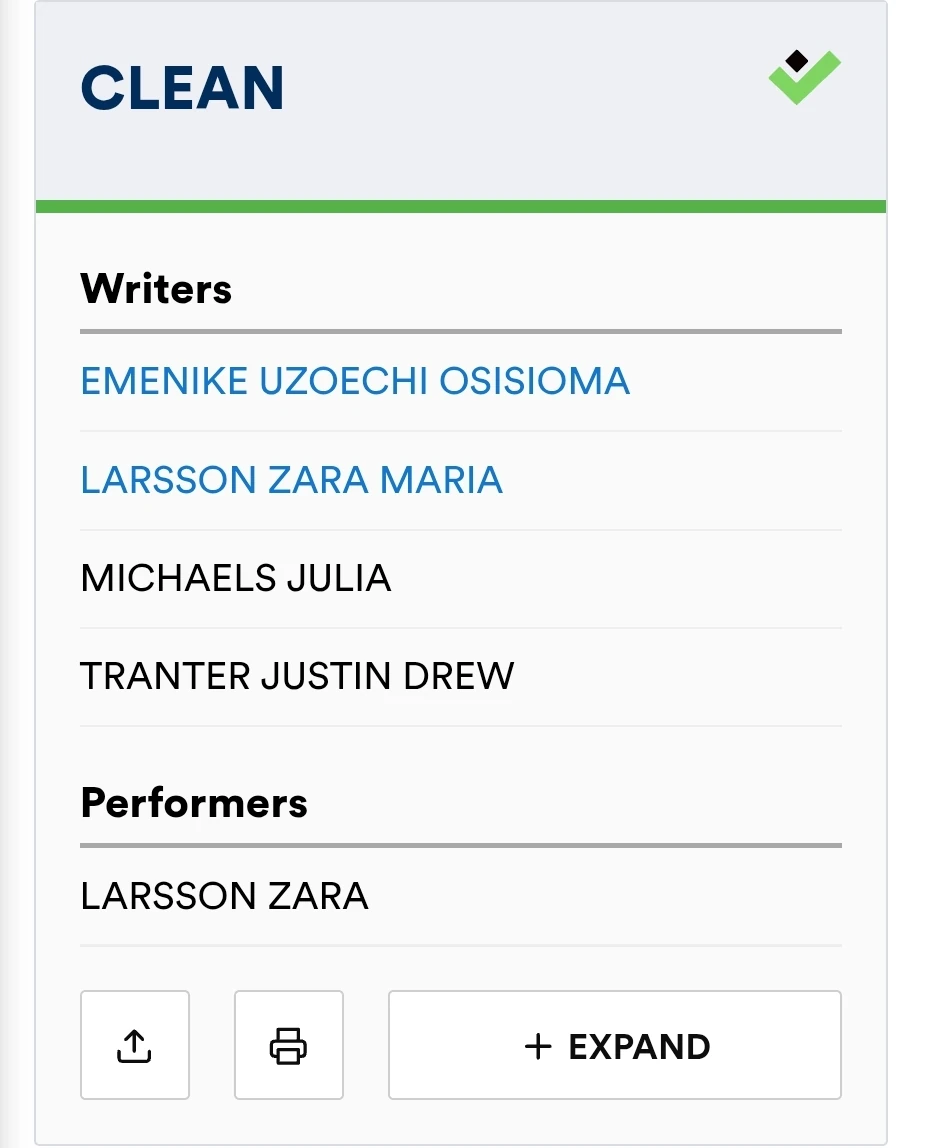Viewport: 932px width, 1148px height.
Task: Click the green checkmark reconciled icon
Action: point(810,84)
